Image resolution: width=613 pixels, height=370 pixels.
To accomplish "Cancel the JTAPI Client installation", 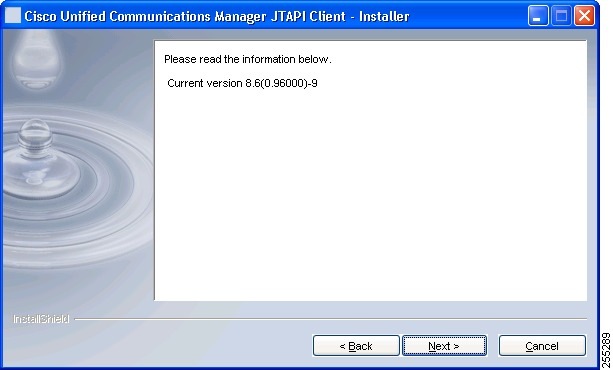I will pyautogui.click(x=542, y=346).
